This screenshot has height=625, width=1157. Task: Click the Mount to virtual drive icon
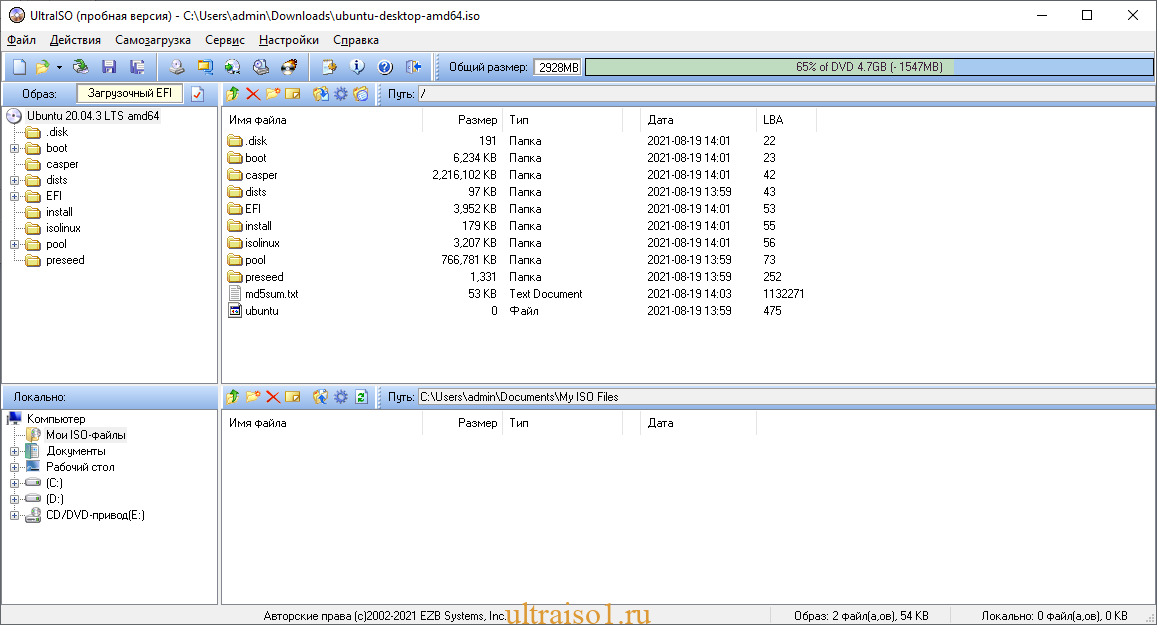click(261, 67)
